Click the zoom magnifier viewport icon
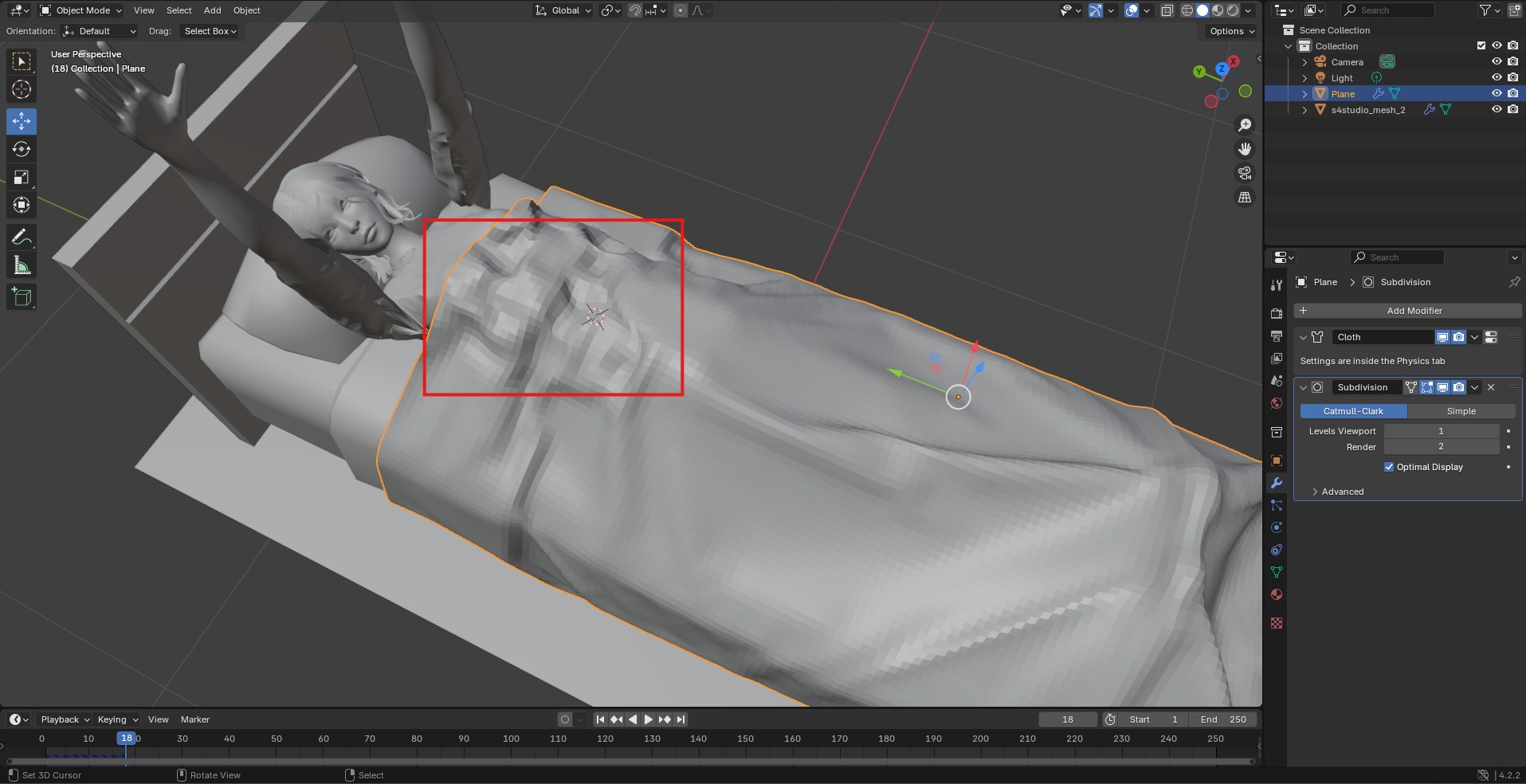Image resolution: width=1526 pixels, height=784 pixels. (1245, 125)
